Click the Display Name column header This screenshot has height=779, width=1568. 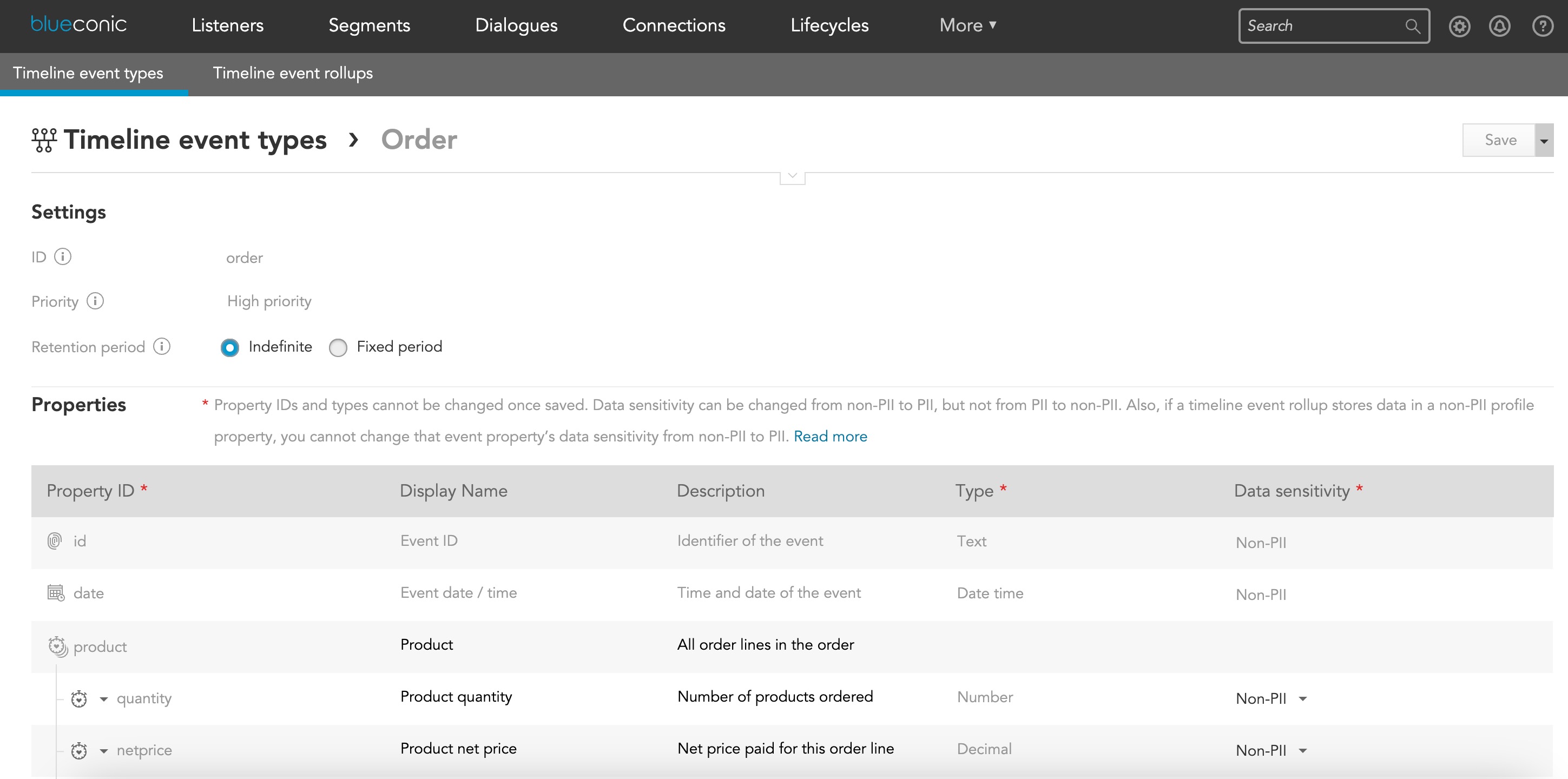click(x=453, y=491)
